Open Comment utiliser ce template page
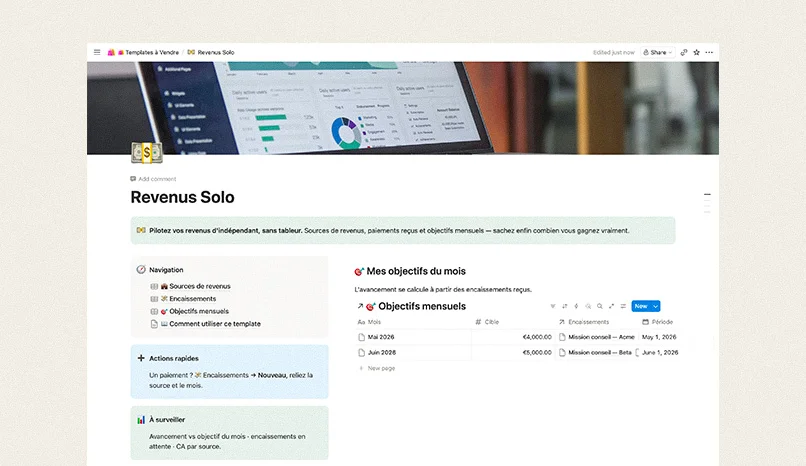Image resolution: width=806 pixels, height=466 pixels. (x=210, y=324)
